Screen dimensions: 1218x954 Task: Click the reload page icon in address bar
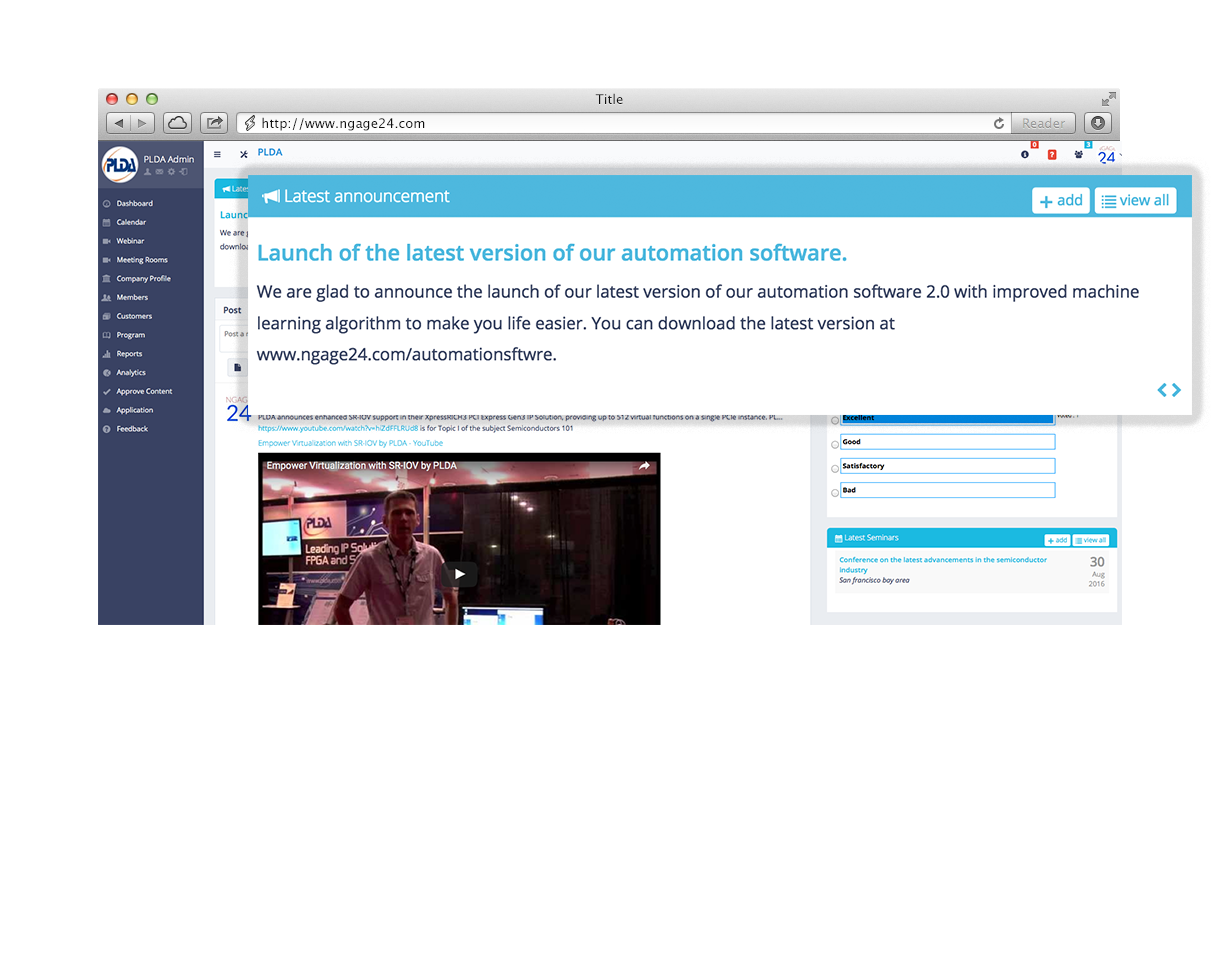tap(998, 124)
